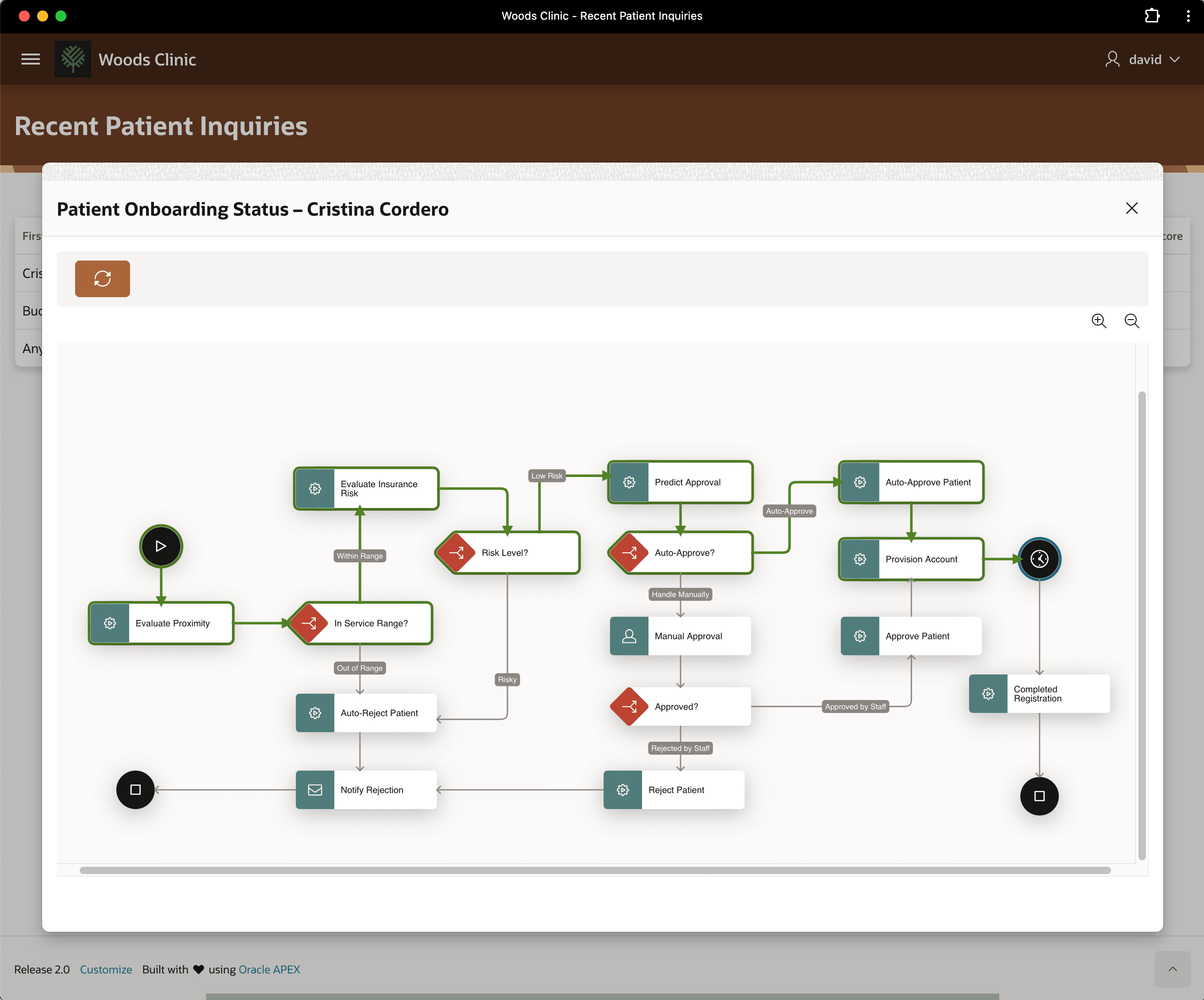Click the Auto-Approve connection label
1204x1000 pixels.
coord(789,511)
